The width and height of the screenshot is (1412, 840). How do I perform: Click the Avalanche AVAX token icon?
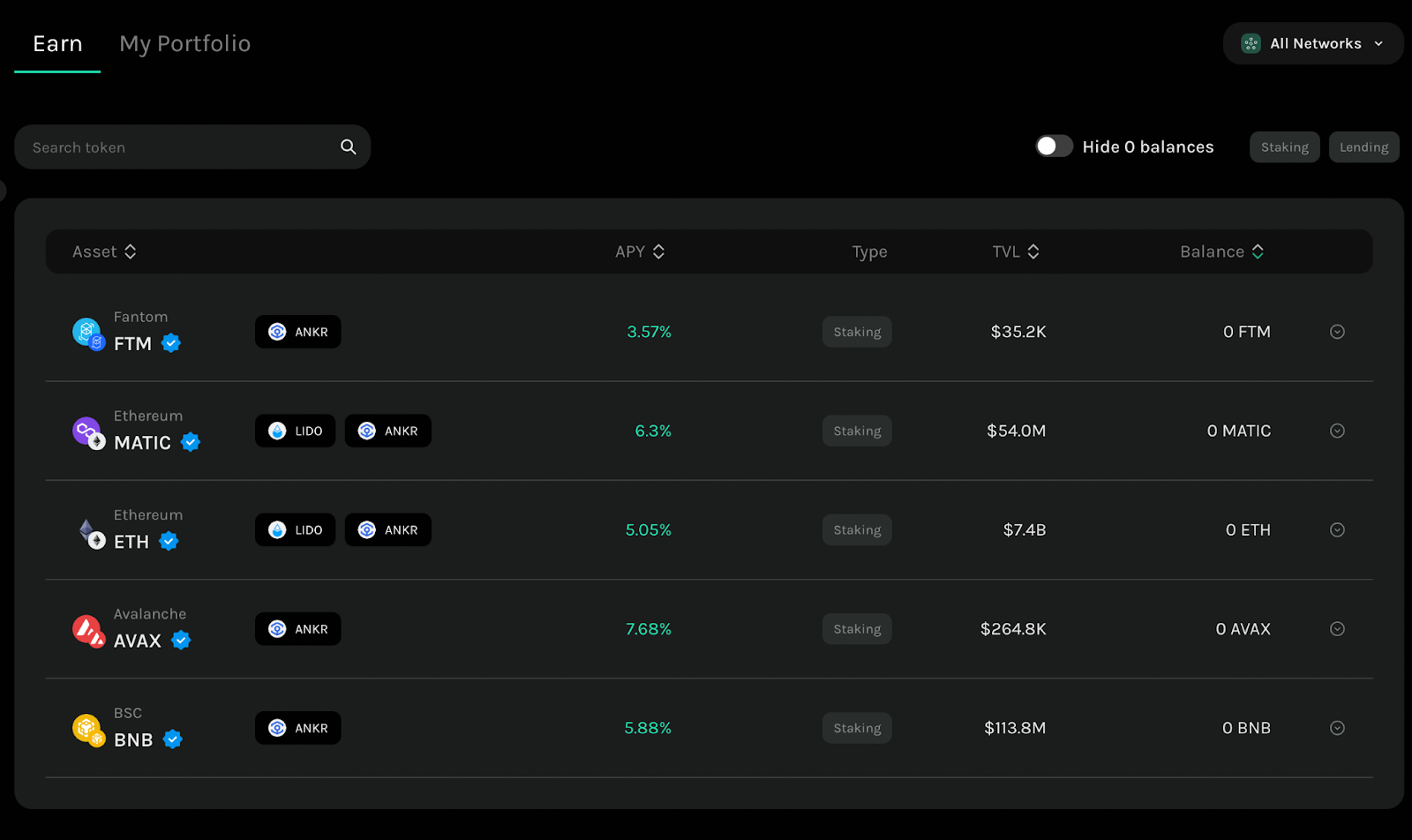88,631
